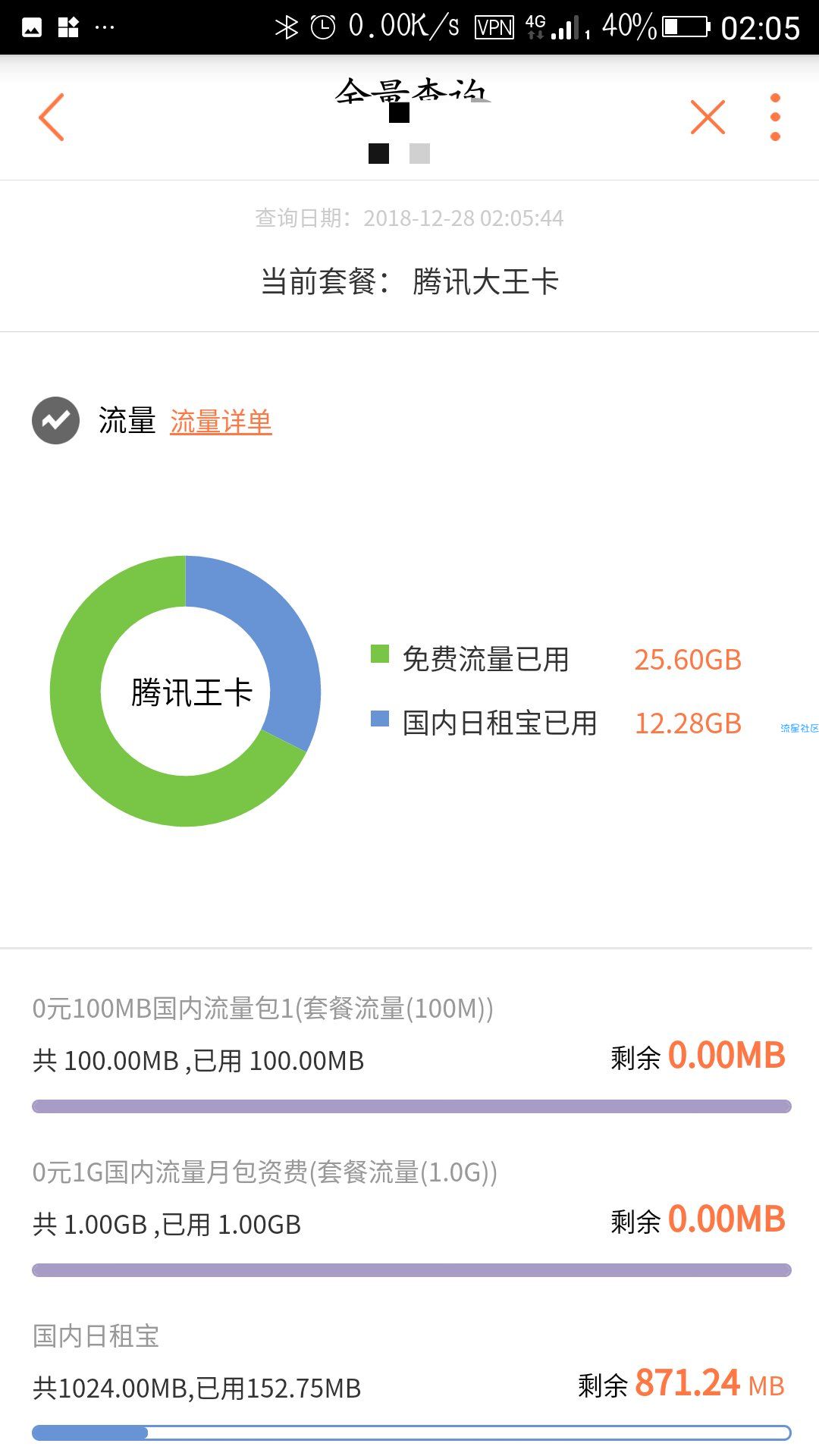
Task: Open the three-dot overflow menu
Action: click(775, 117)
